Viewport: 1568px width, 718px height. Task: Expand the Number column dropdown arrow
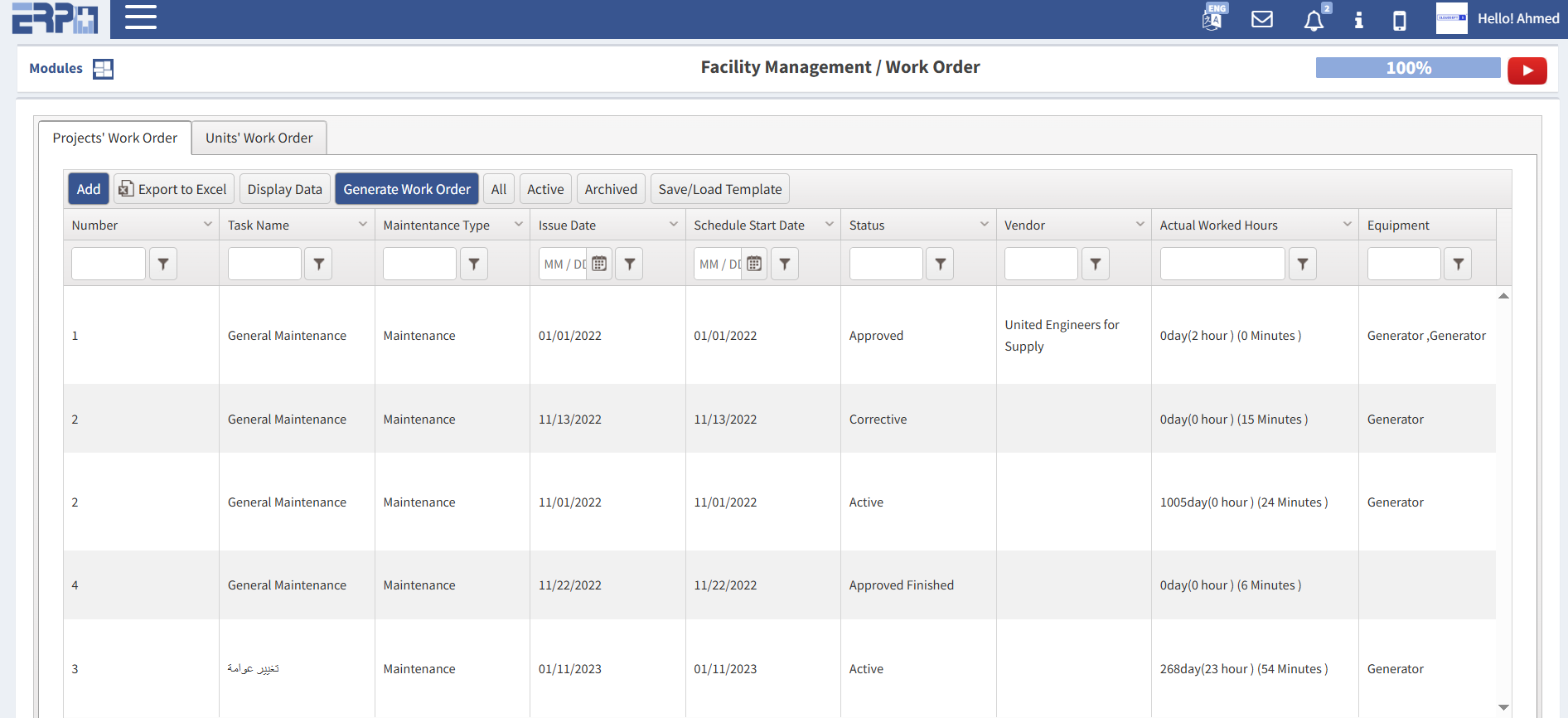coord(208,225)
